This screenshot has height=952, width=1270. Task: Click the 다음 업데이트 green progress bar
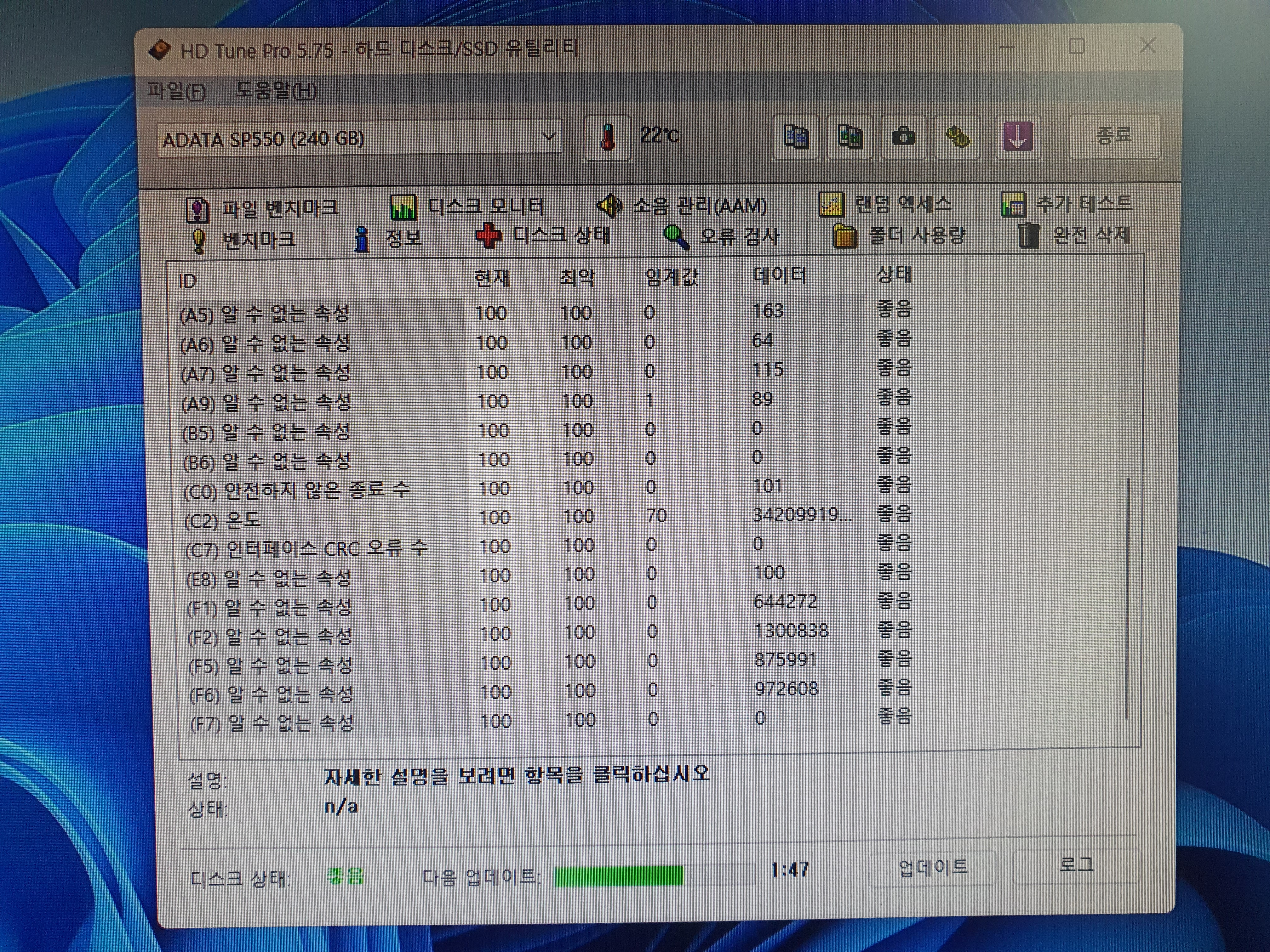pos(654,876)
